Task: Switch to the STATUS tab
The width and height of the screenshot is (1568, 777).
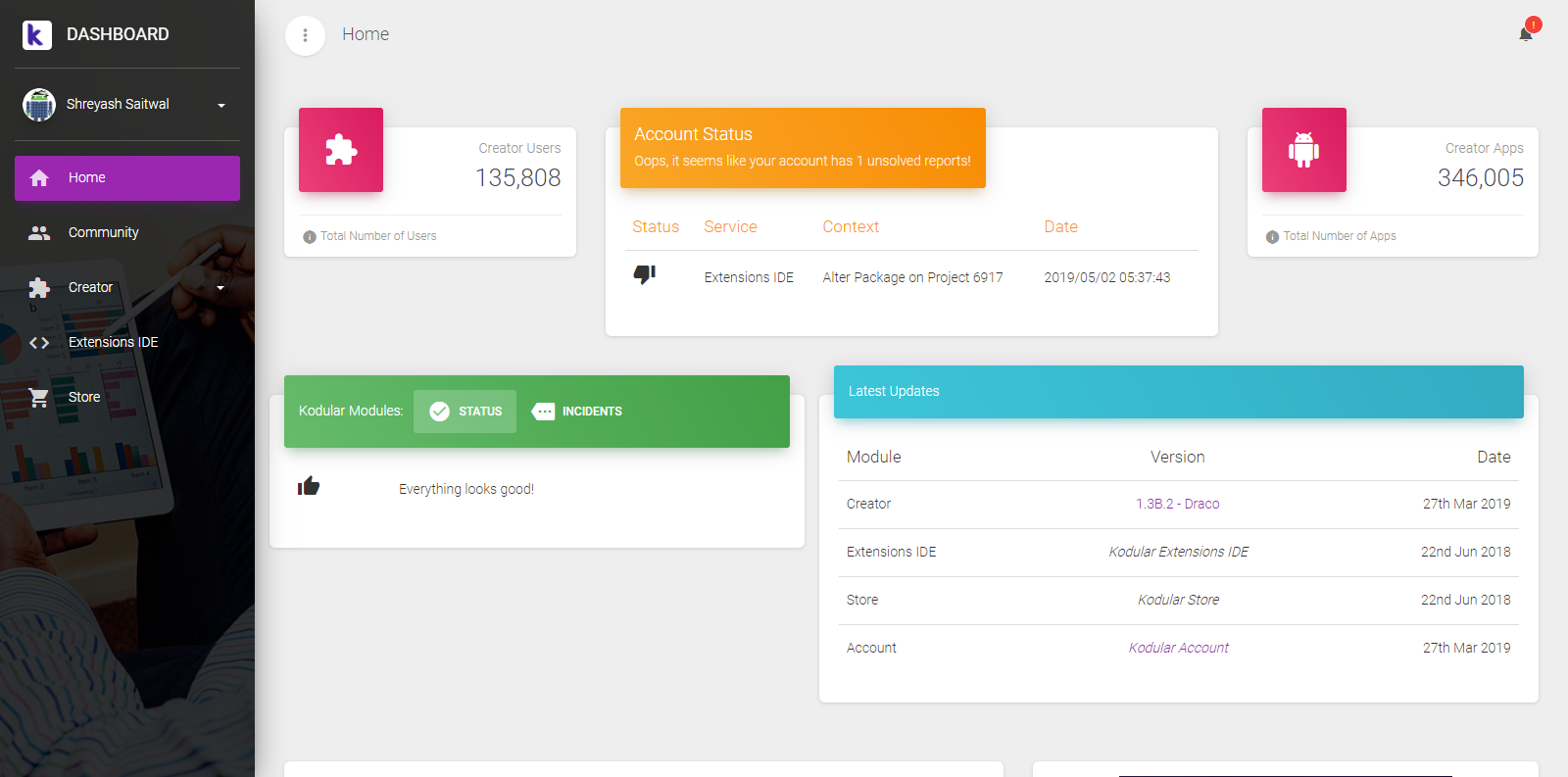Action: [465, 412]
